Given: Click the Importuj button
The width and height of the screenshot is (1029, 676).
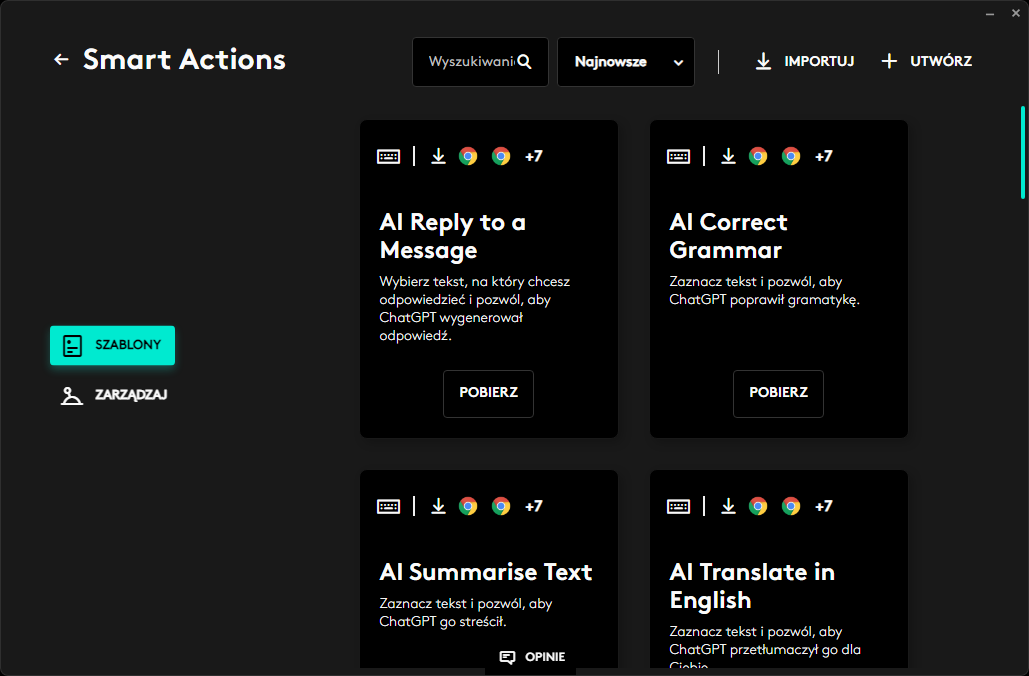Looking at the screenshot, I should click(x=805, y=61).
